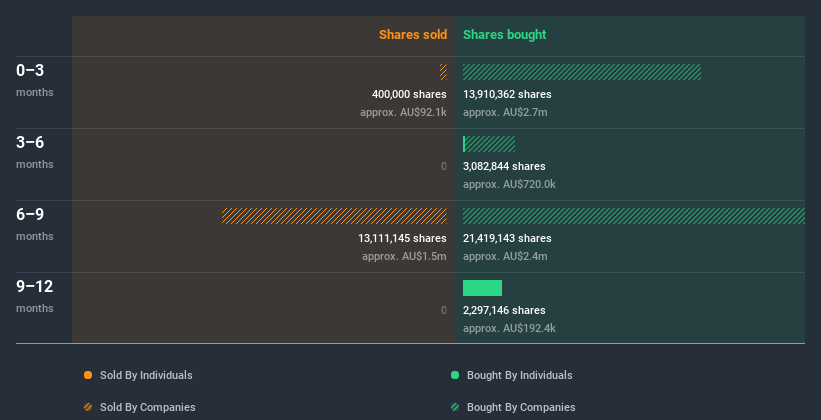
Task: Click the Shares sold column header
Action: click(x=413, y=35)
